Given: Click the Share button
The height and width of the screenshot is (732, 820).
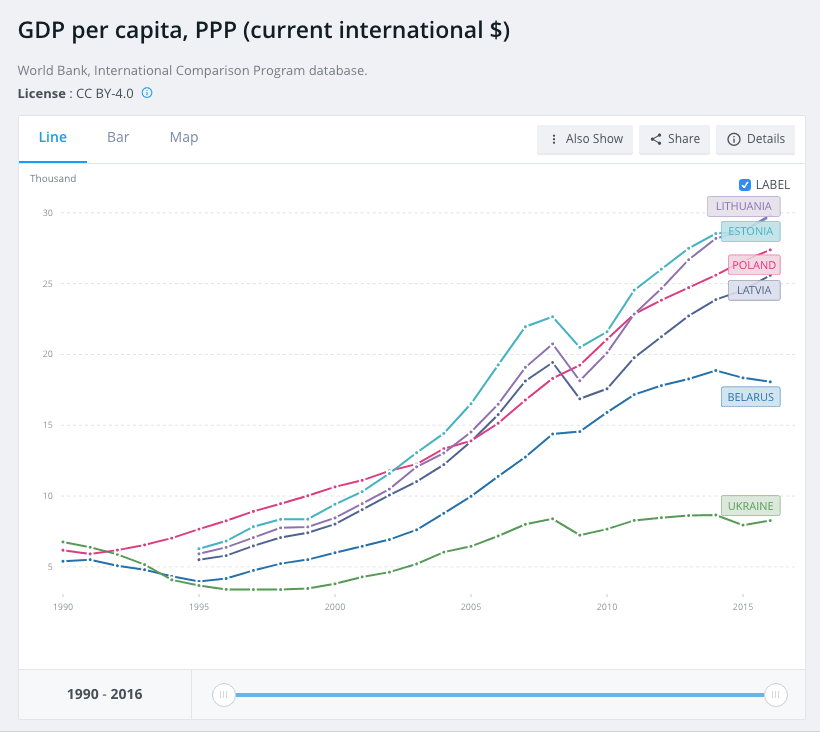Looking at the screenshot, I should point(675,139).
